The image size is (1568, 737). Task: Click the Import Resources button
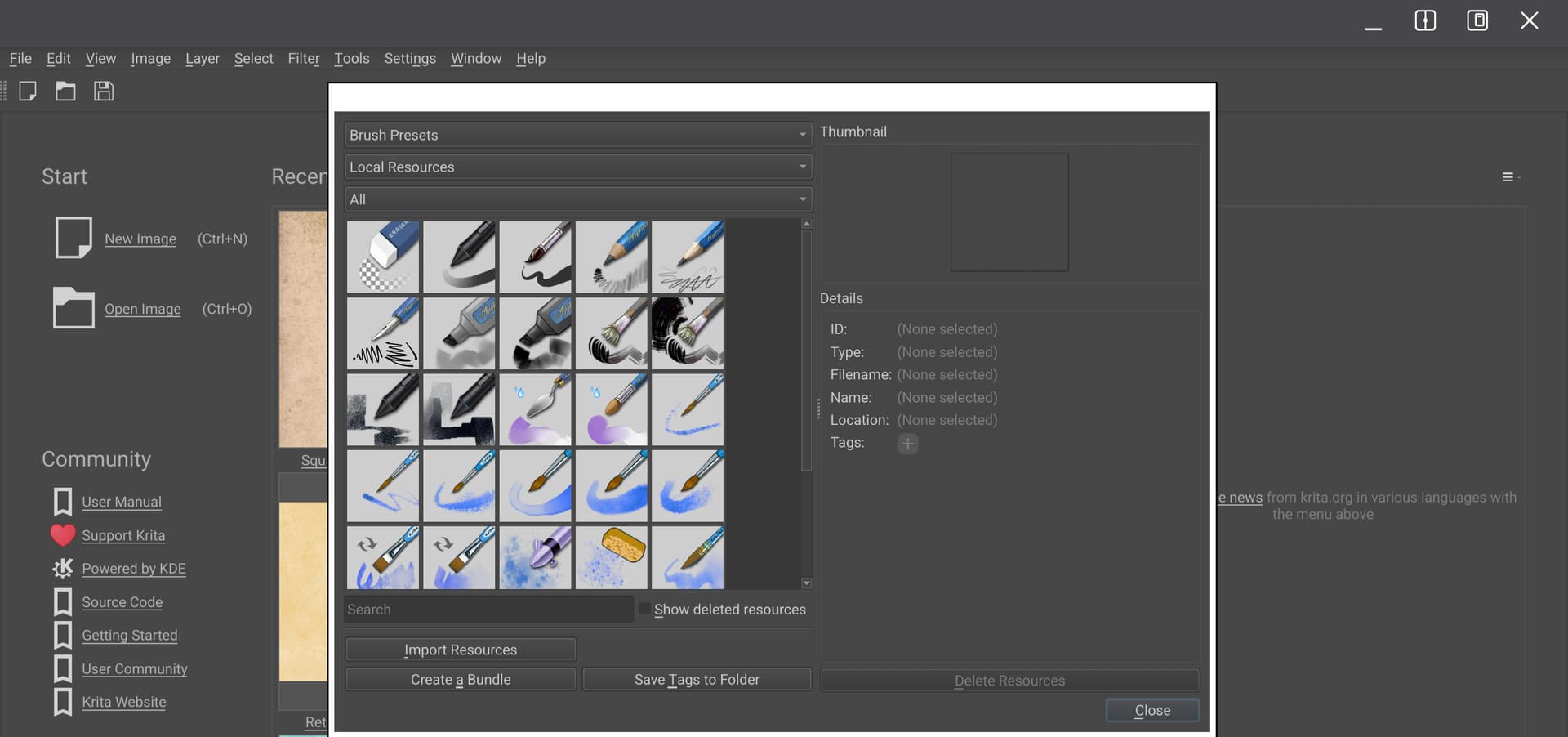(461, 650)
